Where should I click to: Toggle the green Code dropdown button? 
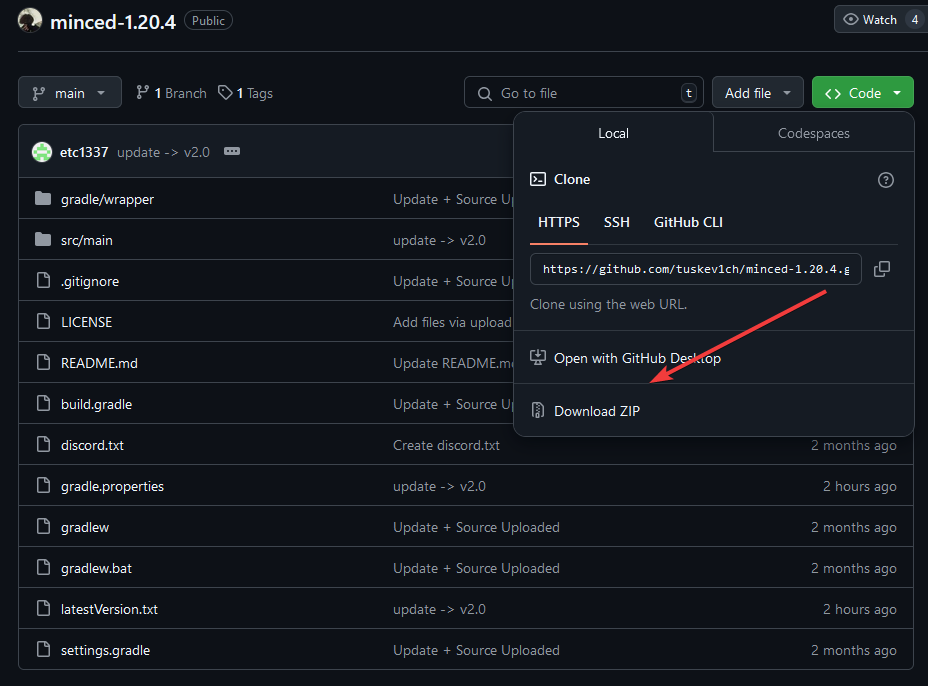point(862,92)
